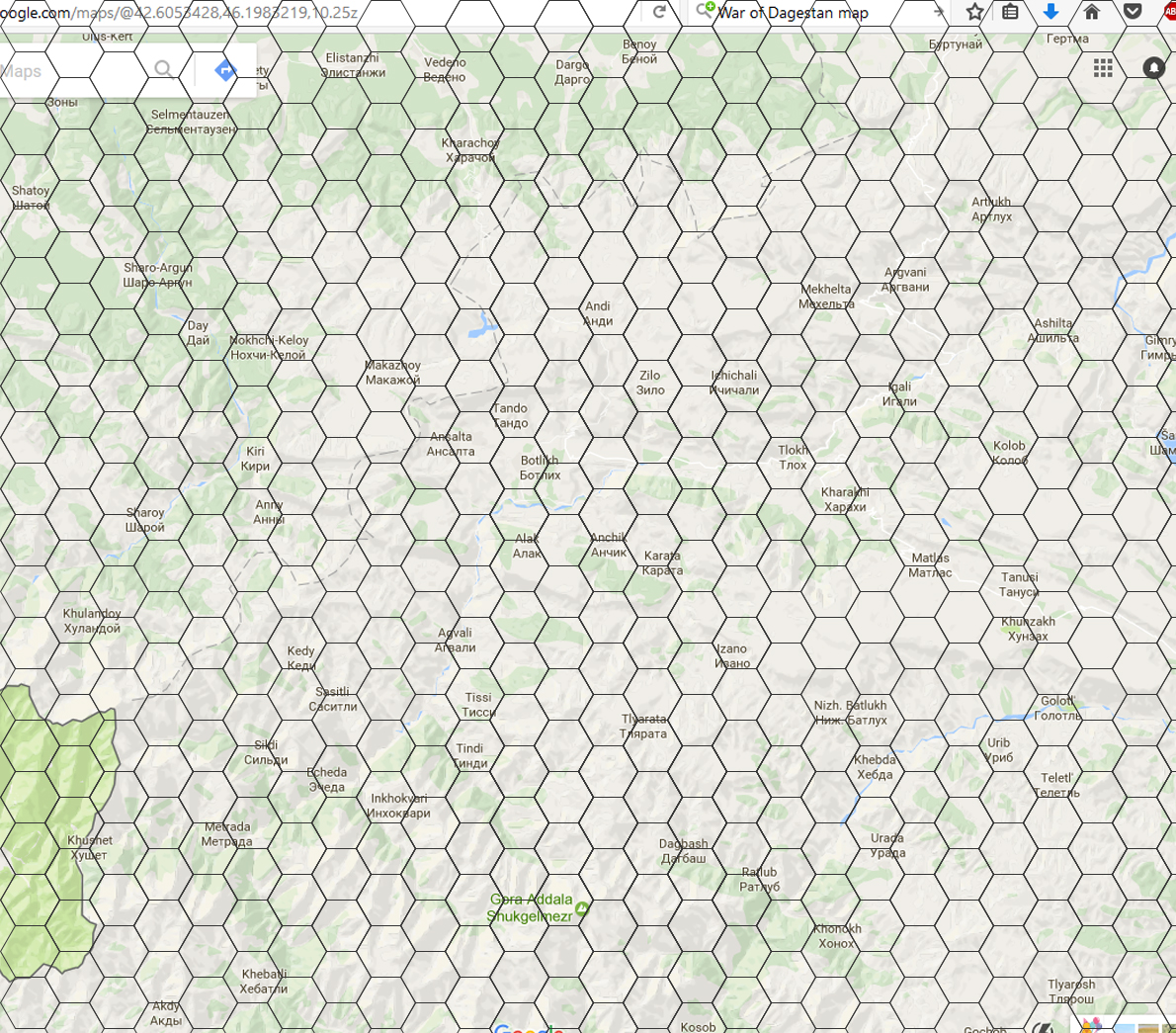1176x1033 pixels.
Task: Click the Ratlub label
Action: tap(759, 879)
